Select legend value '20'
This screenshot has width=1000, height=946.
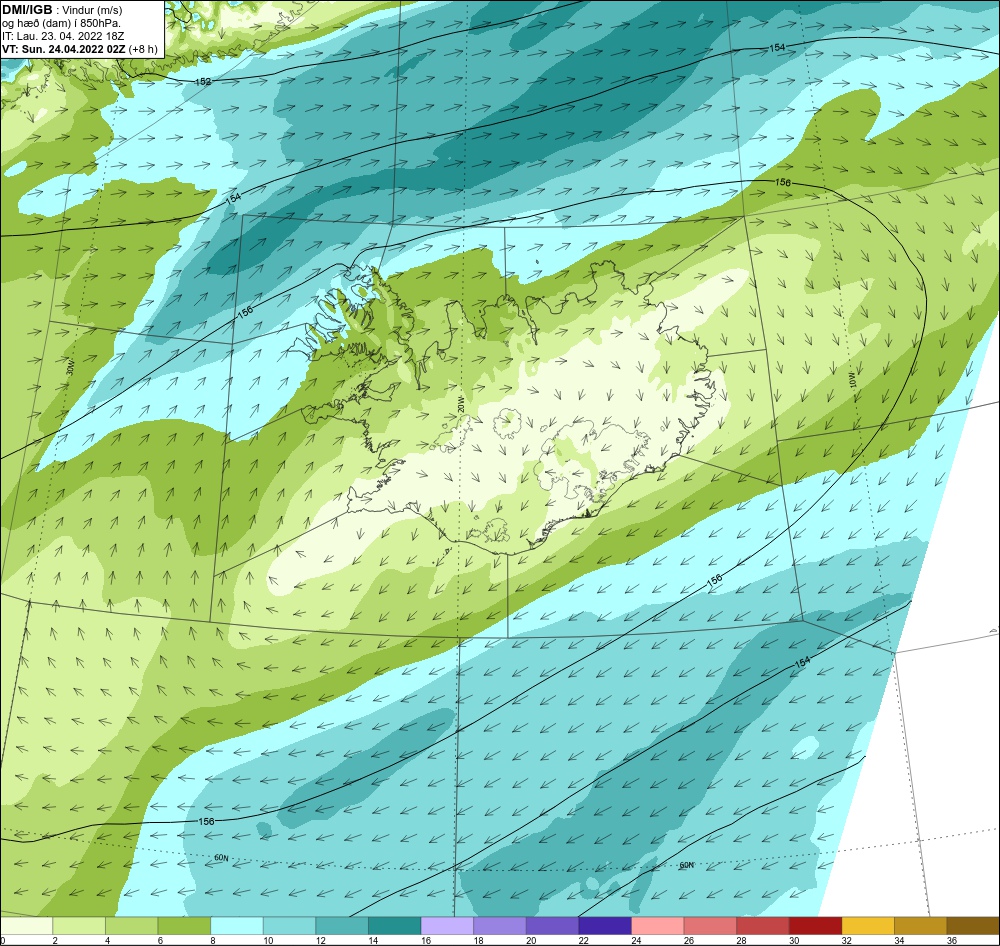[x=531, y=940]
